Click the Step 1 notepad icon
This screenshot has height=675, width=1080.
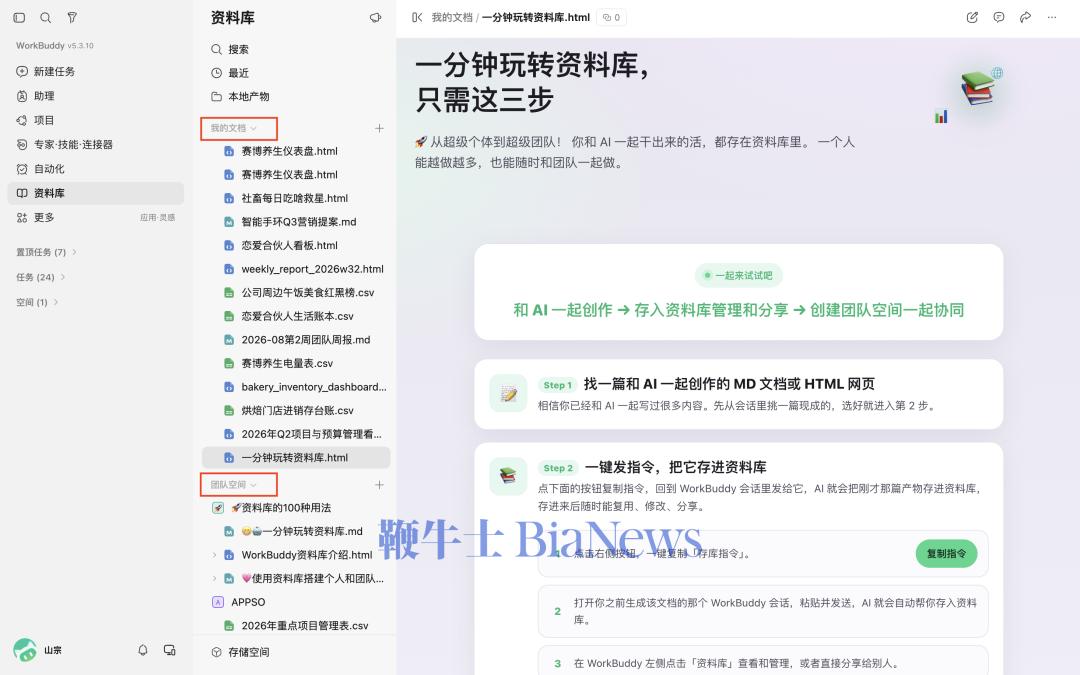(508, 393)
